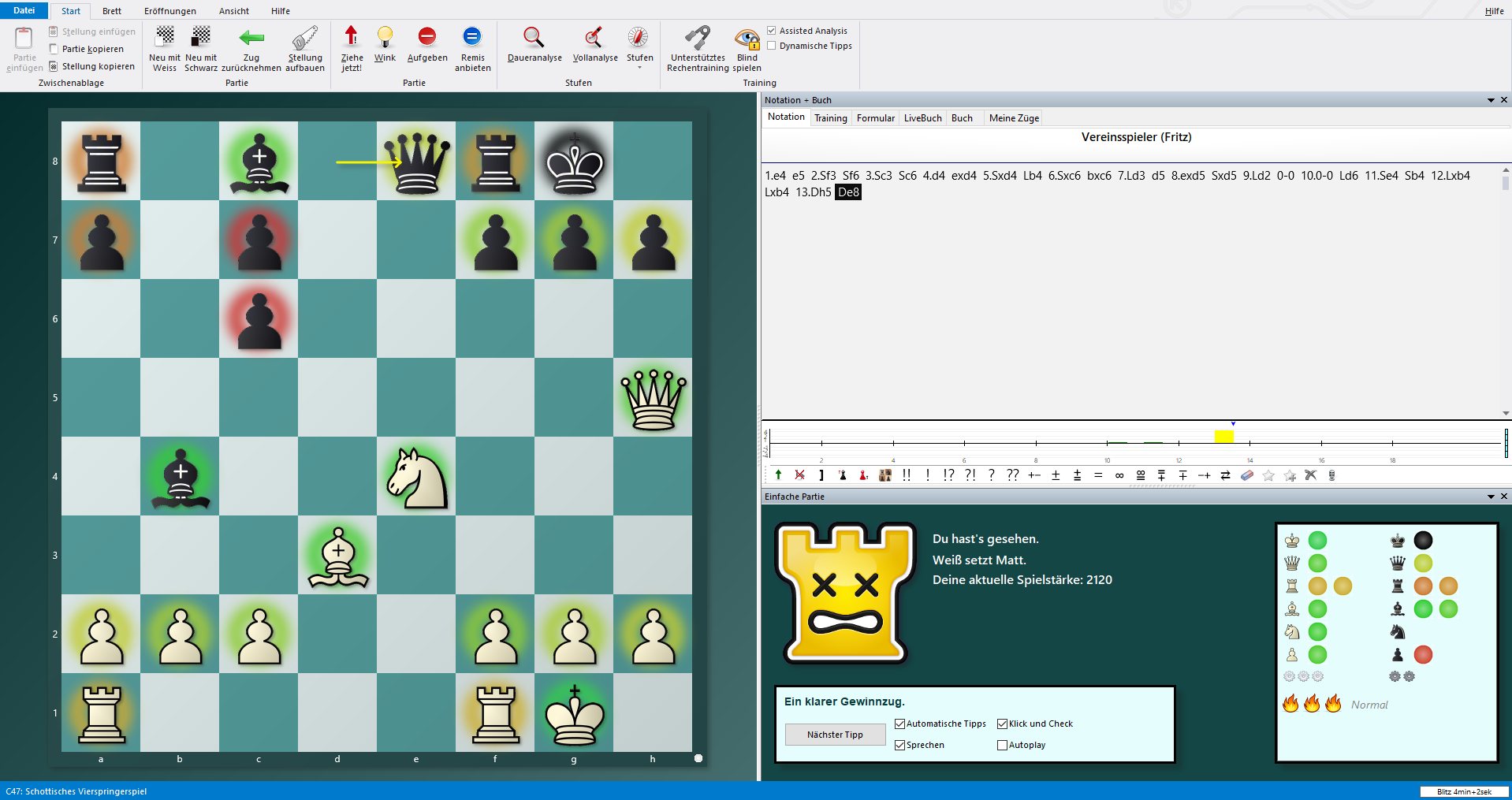Start Daueranalyse infinite analysis
Image resolution: width=1512 pixels, height=800 pixels.
point(534,44)
